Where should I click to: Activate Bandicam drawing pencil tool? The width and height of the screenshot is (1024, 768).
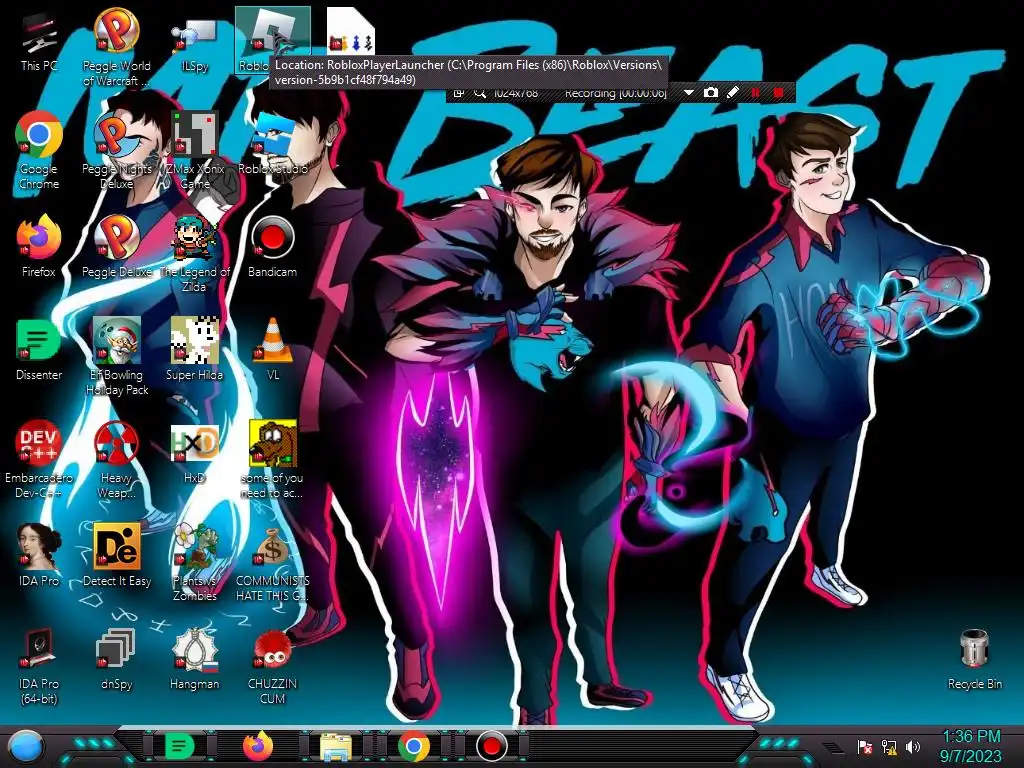[x=733, y=93]
